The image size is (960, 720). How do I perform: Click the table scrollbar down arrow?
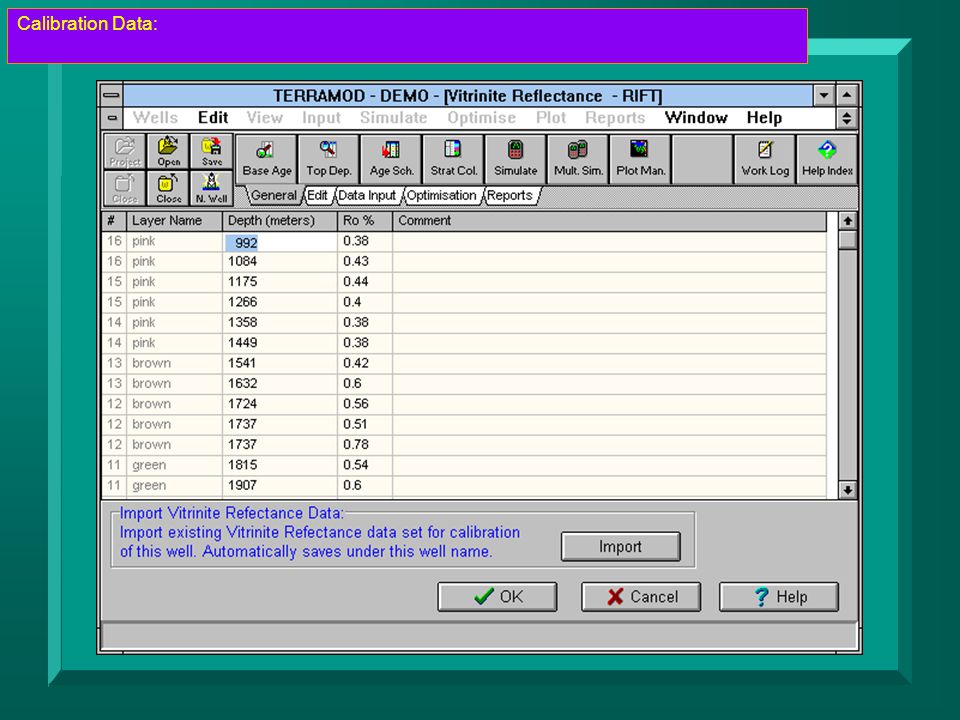coord(847,490)
